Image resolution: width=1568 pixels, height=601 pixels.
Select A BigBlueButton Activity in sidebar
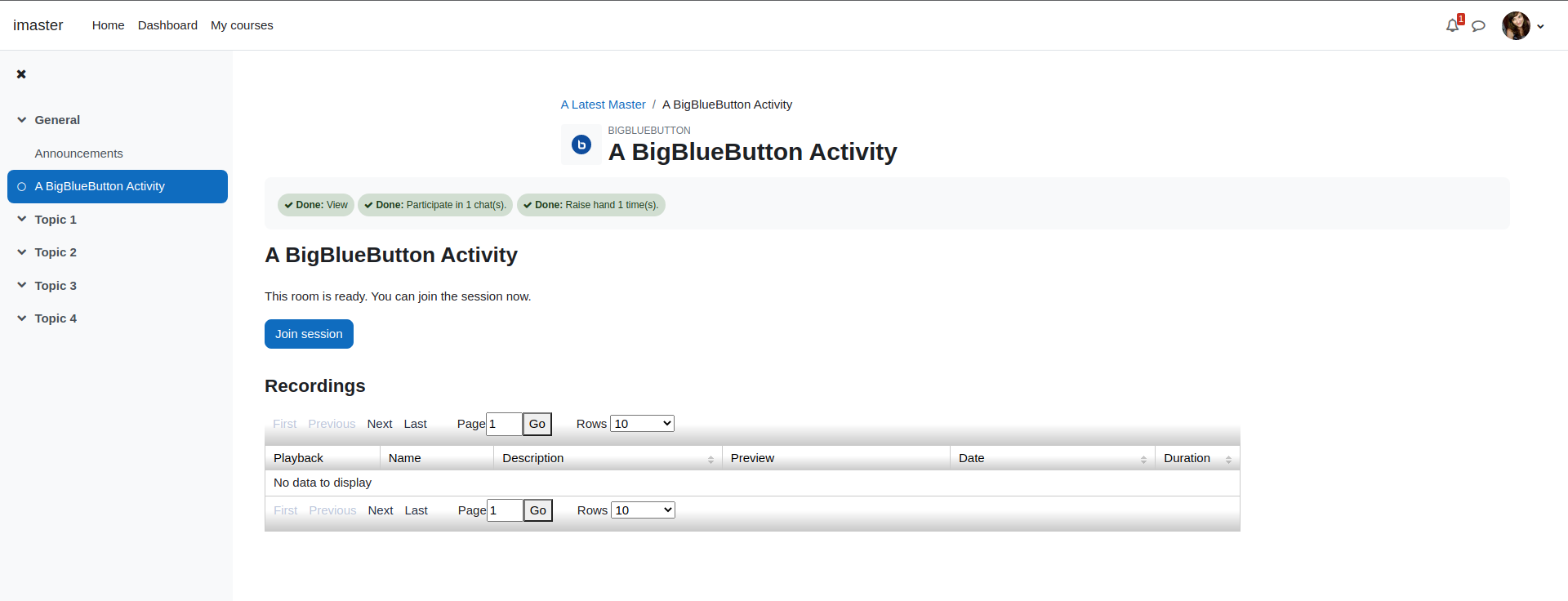coord(118,186)
